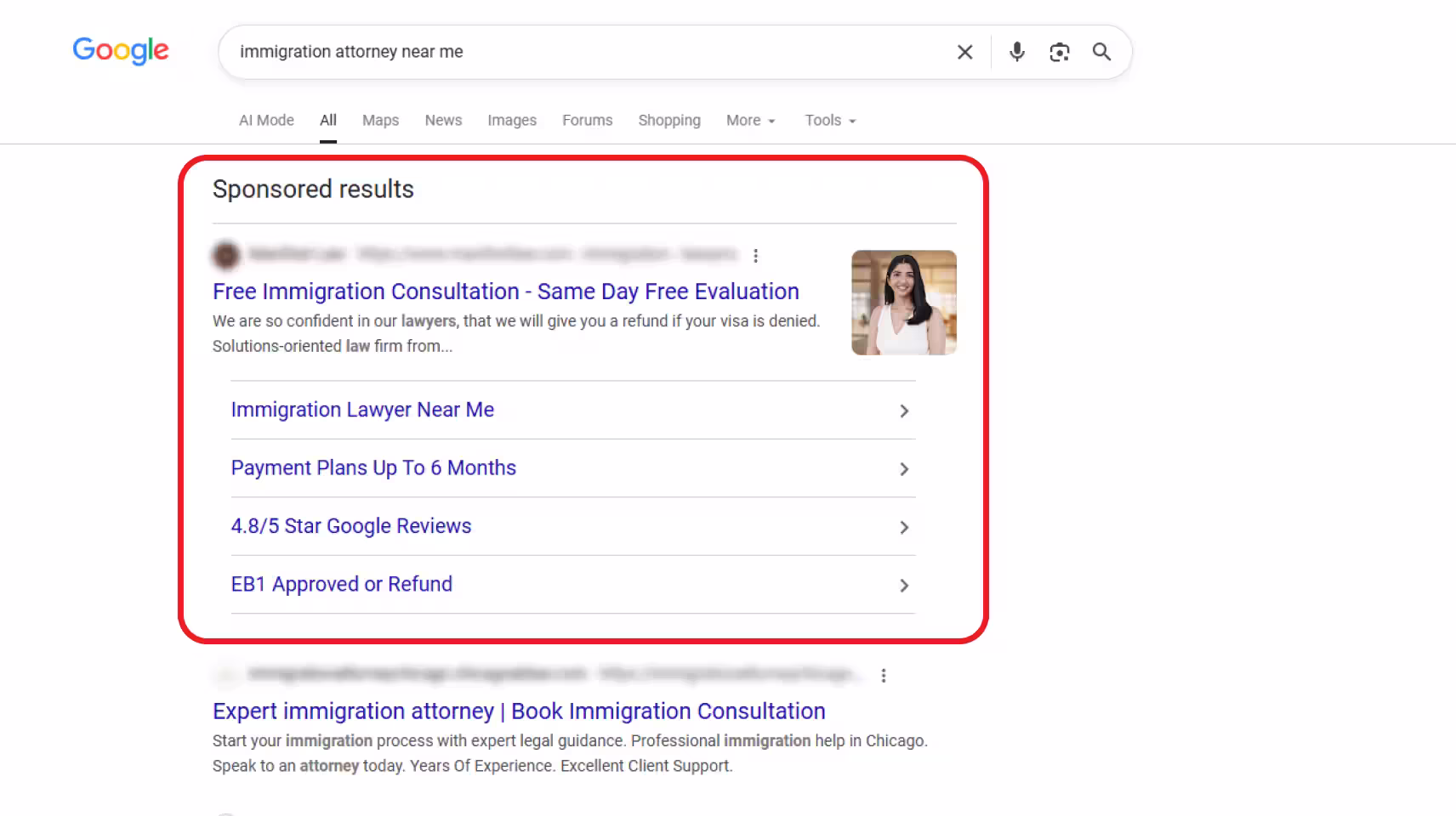Click the first ad's round site favicon

[226, 254]
